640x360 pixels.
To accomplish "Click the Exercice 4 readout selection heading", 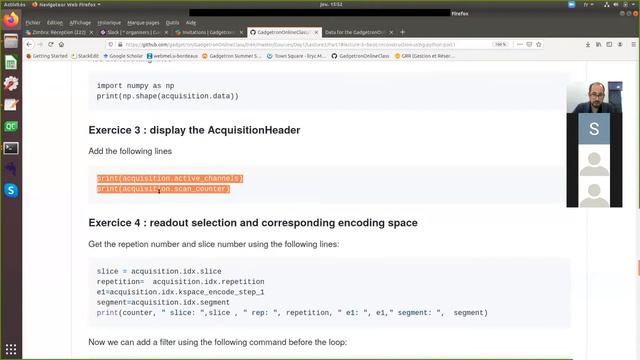I will point(253,223).
